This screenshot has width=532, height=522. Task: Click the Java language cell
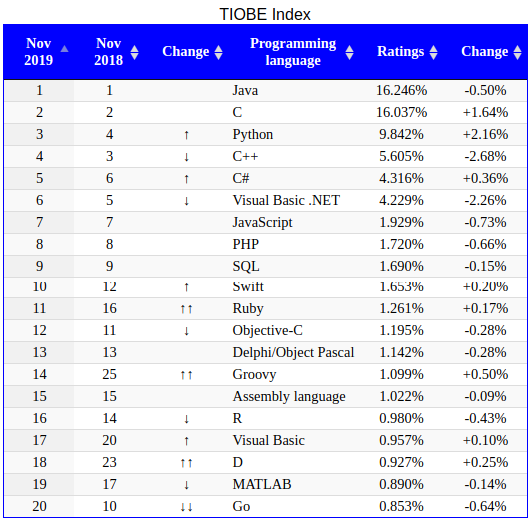coord(245,91)
